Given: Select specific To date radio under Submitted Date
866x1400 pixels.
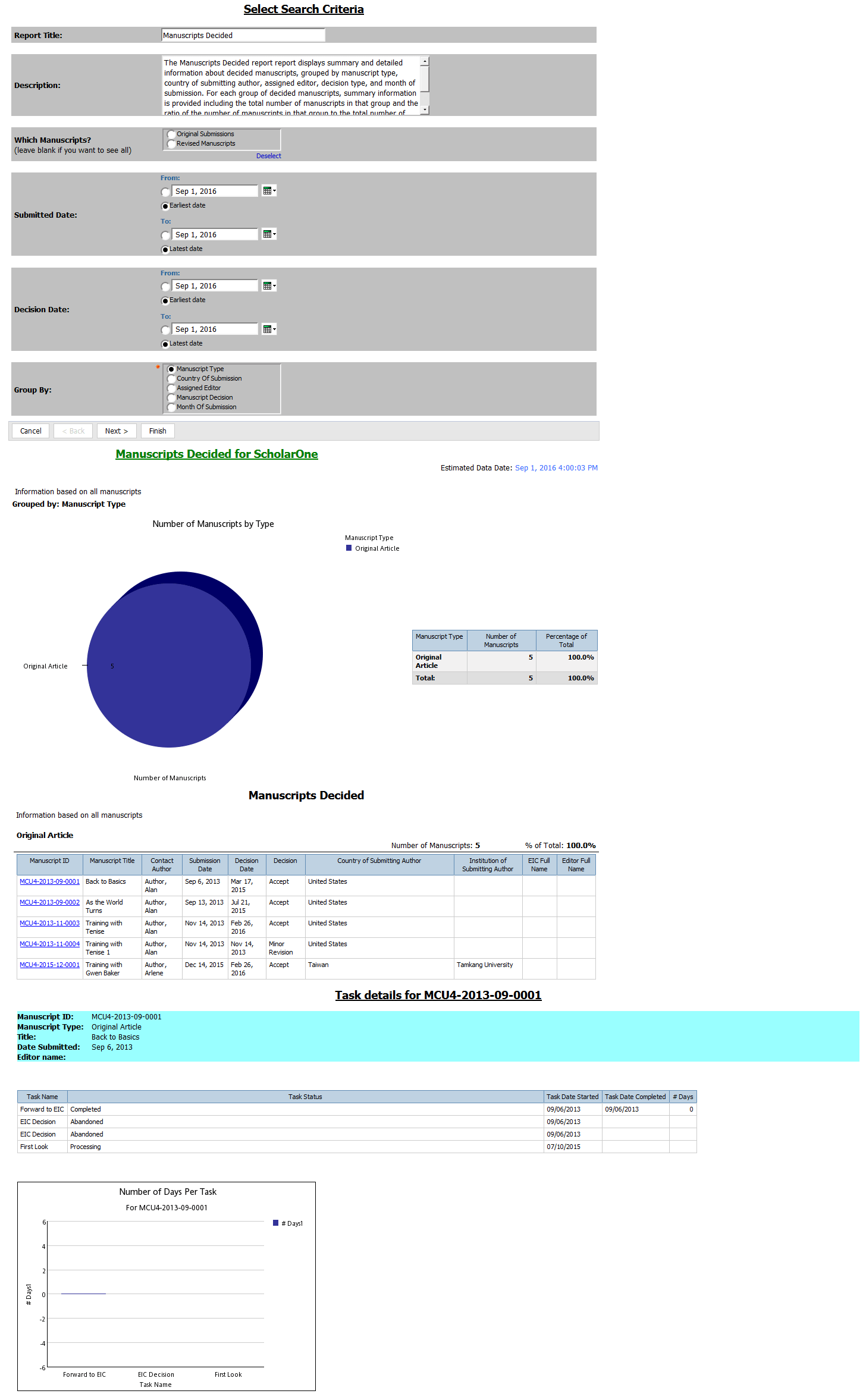Looking at the screenshot, I should [165, 236].
